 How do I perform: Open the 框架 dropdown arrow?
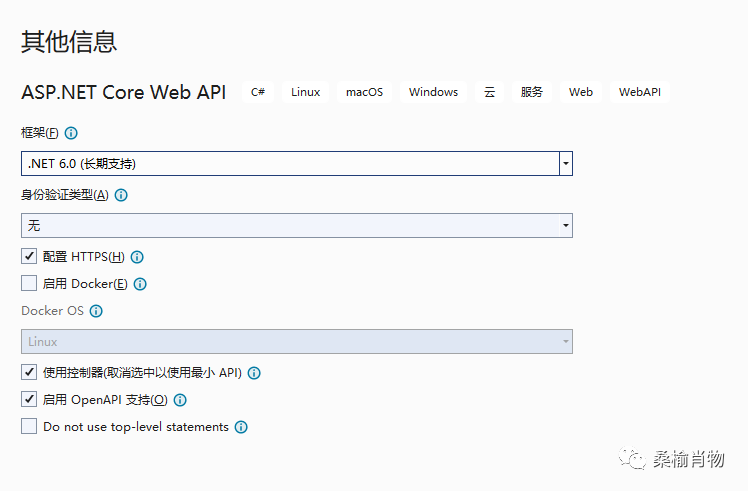[566, 164]
